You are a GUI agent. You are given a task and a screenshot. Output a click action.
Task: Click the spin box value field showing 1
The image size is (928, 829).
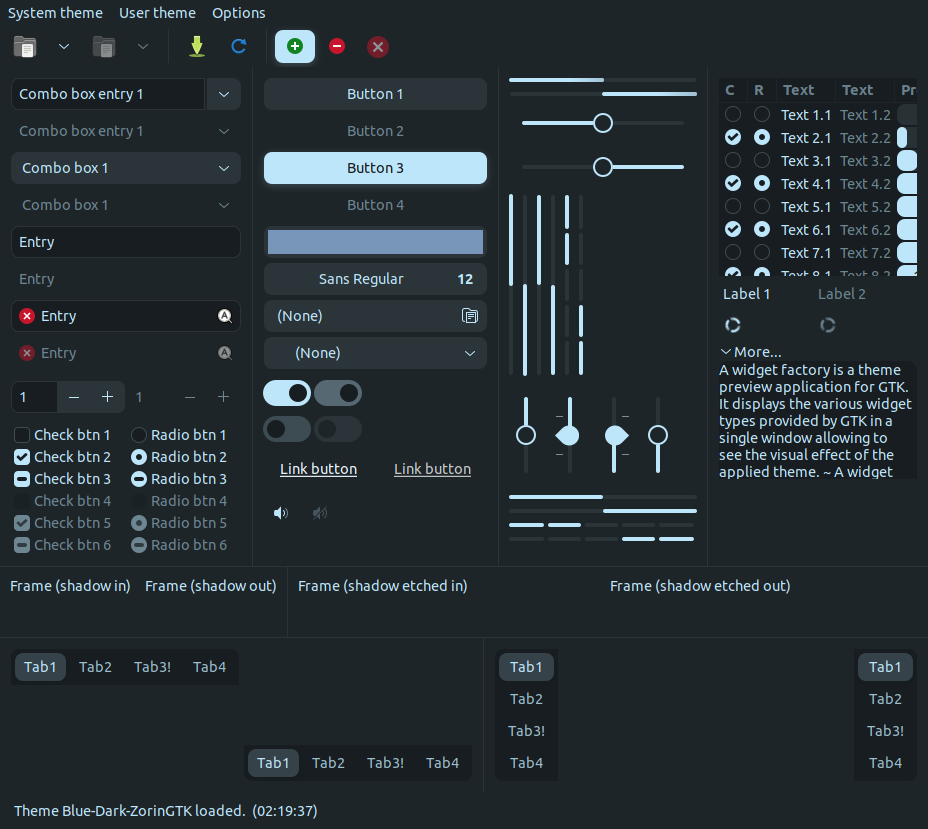pyautogui.click(x=34, y=397)
